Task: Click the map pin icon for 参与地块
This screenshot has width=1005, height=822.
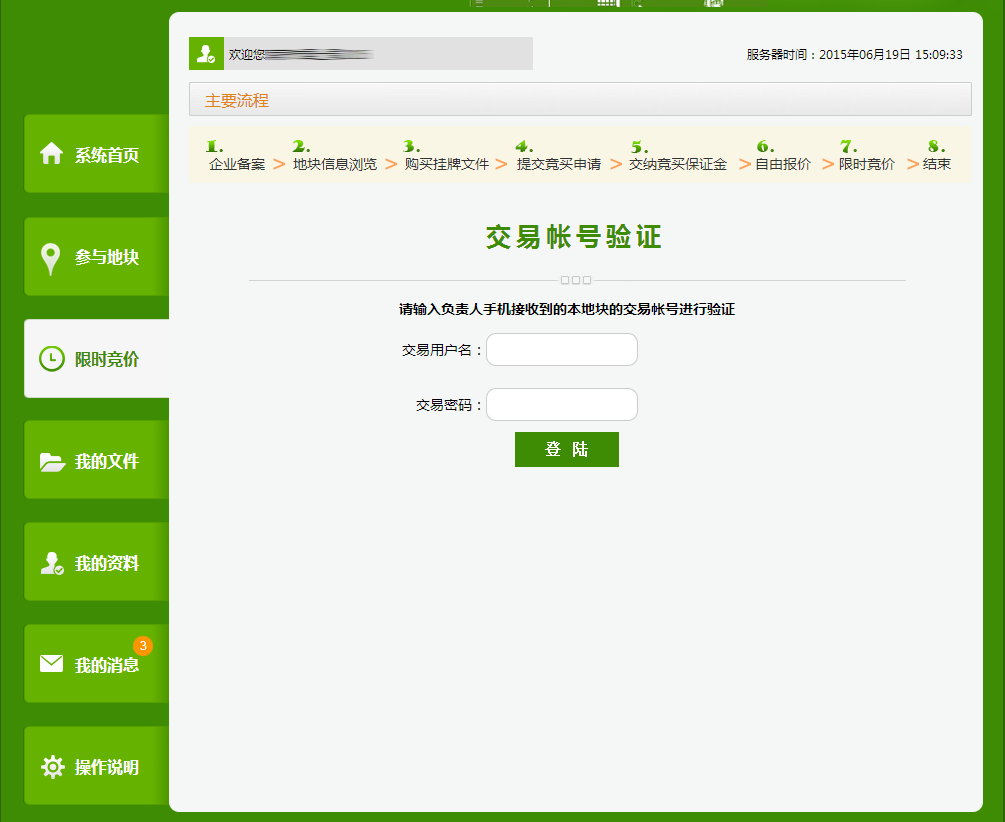Action: [51, 258]
